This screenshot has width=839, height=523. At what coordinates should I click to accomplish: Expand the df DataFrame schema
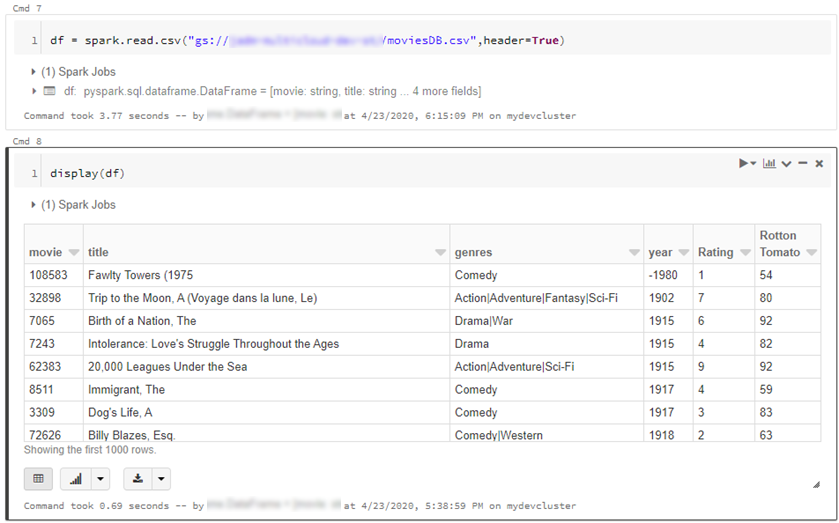33,91
